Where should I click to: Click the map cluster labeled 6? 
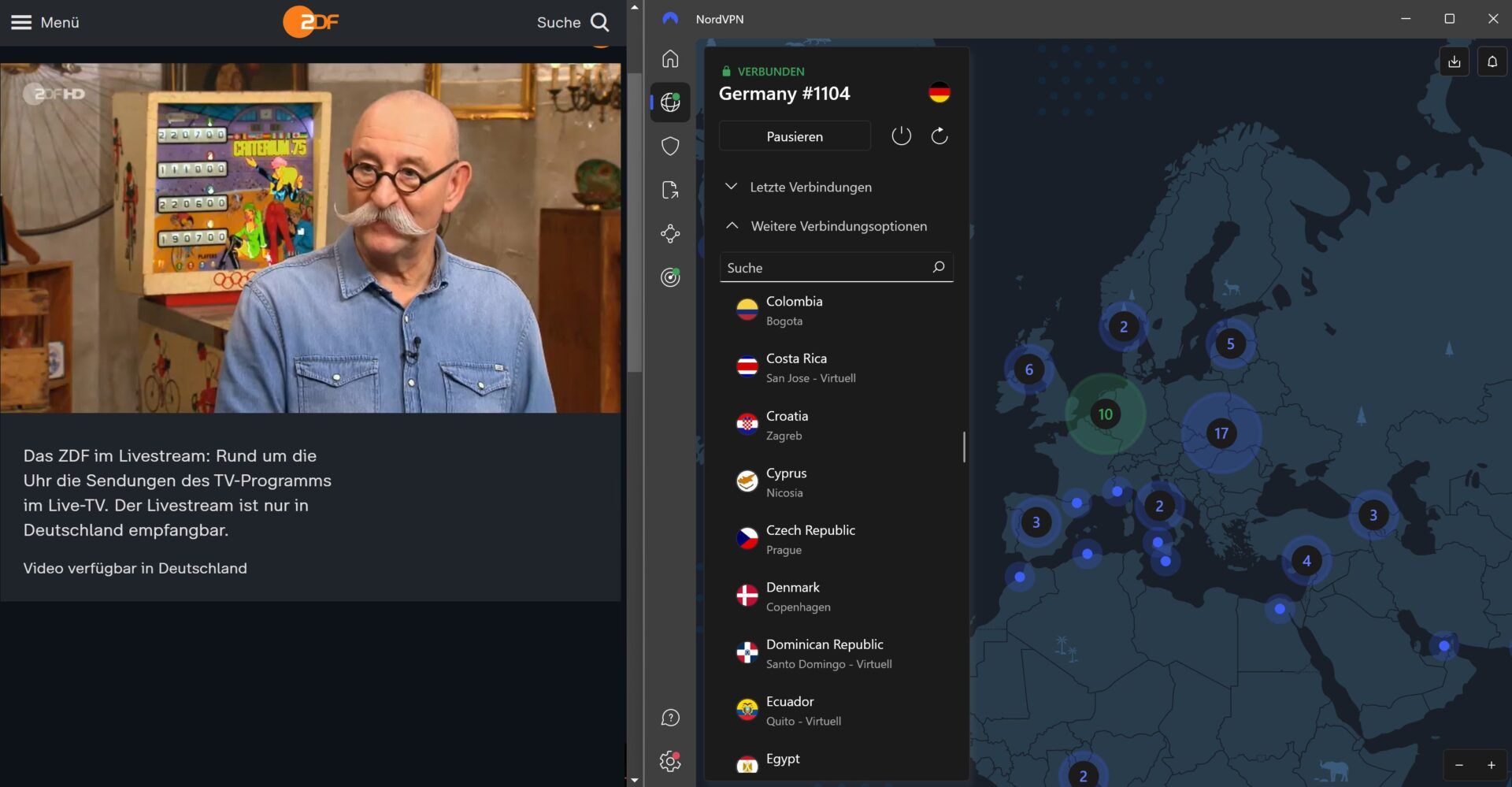[x=1028, y=369]
